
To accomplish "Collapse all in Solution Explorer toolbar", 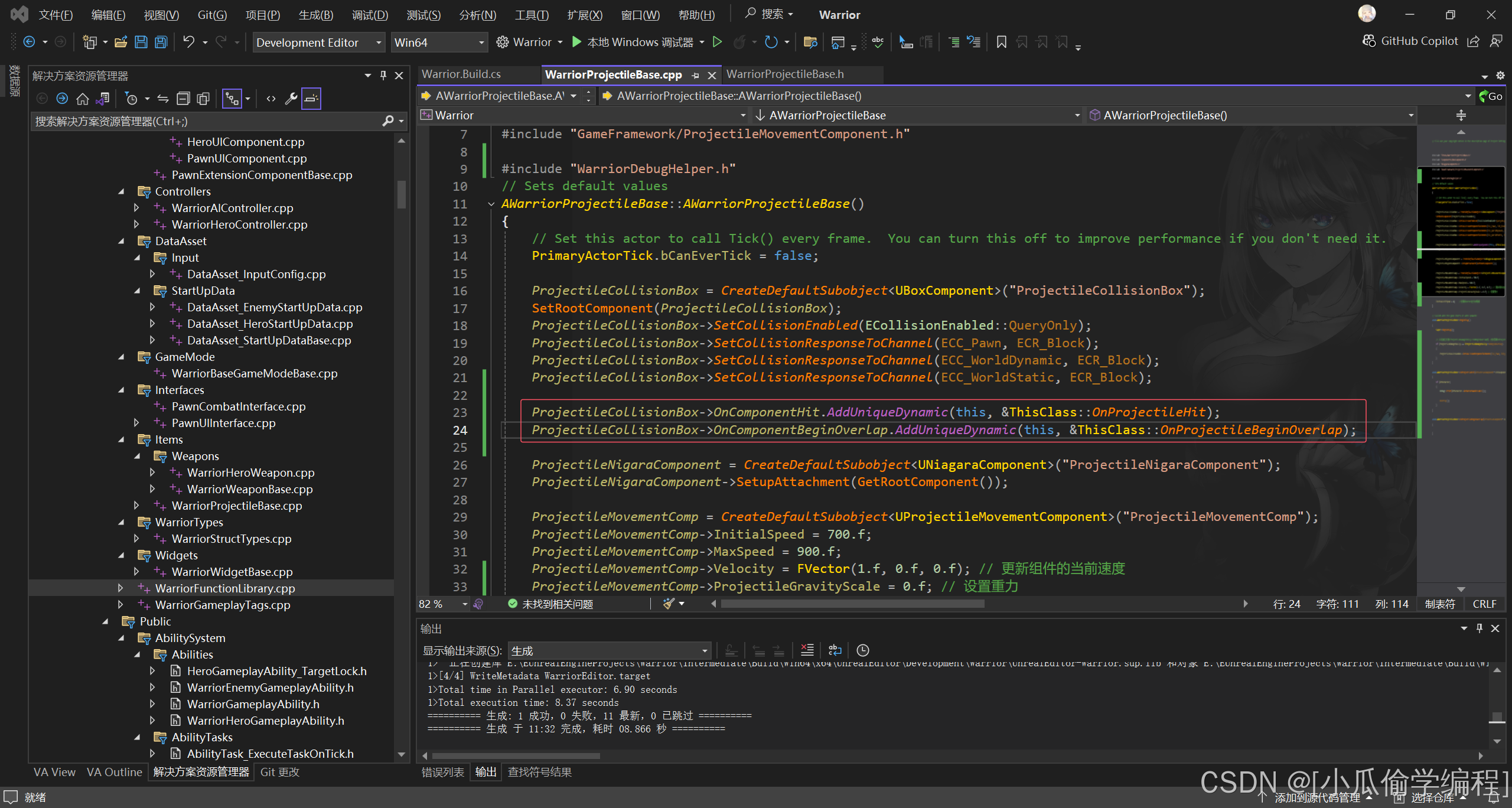I will (x=184, y=99).
